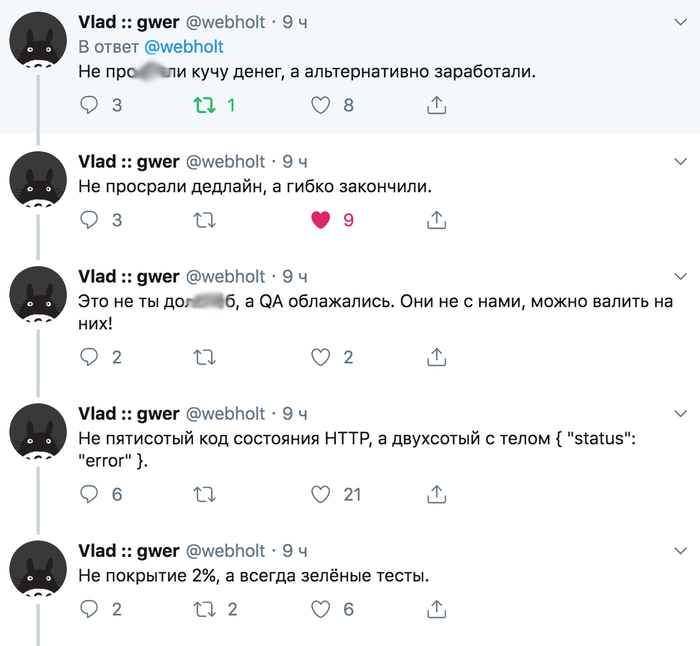This screenshot has width=700, height=646.
Task: Share the first tweet via the share icon
Action: point(436,104)
